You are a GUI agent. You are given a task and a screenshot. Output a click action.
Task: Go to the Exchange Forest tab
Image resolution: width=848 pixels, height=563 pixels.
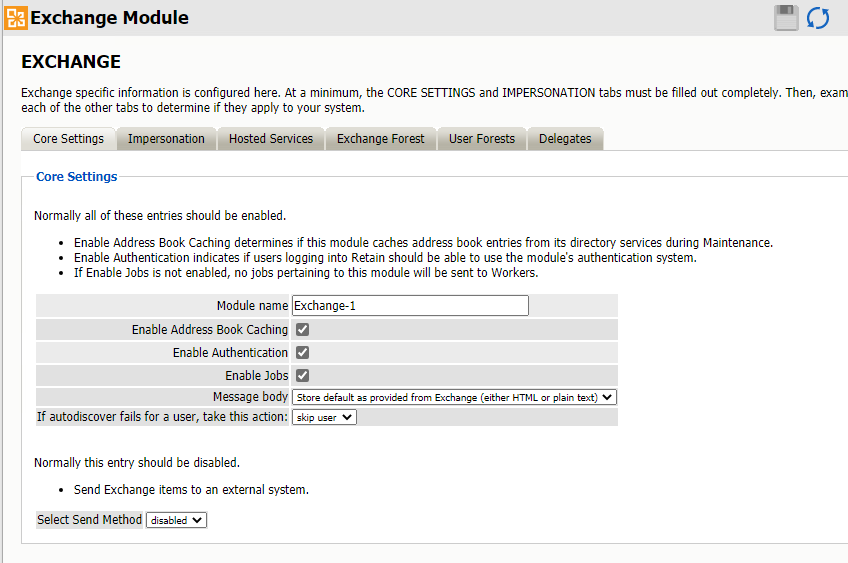tap(380, 139)
